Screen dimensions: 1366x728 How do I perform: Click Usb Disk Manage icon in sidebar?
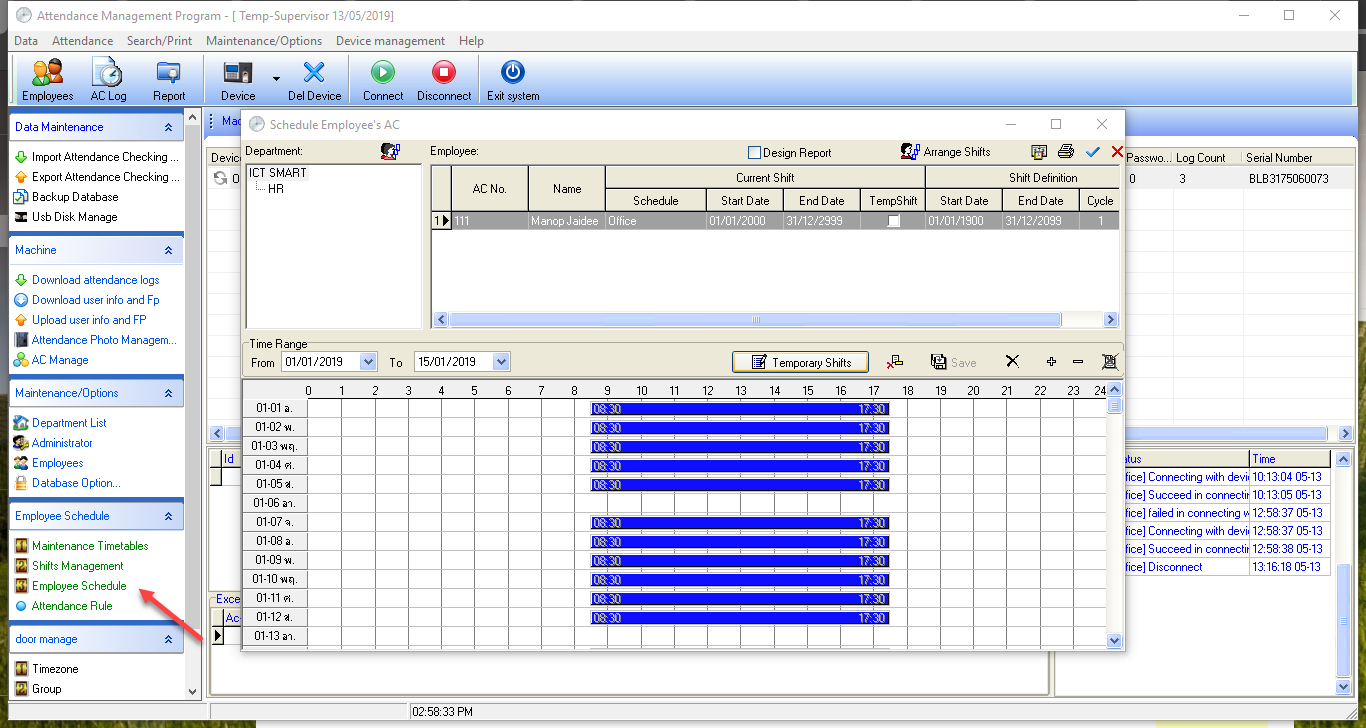[x=22, y=217]
